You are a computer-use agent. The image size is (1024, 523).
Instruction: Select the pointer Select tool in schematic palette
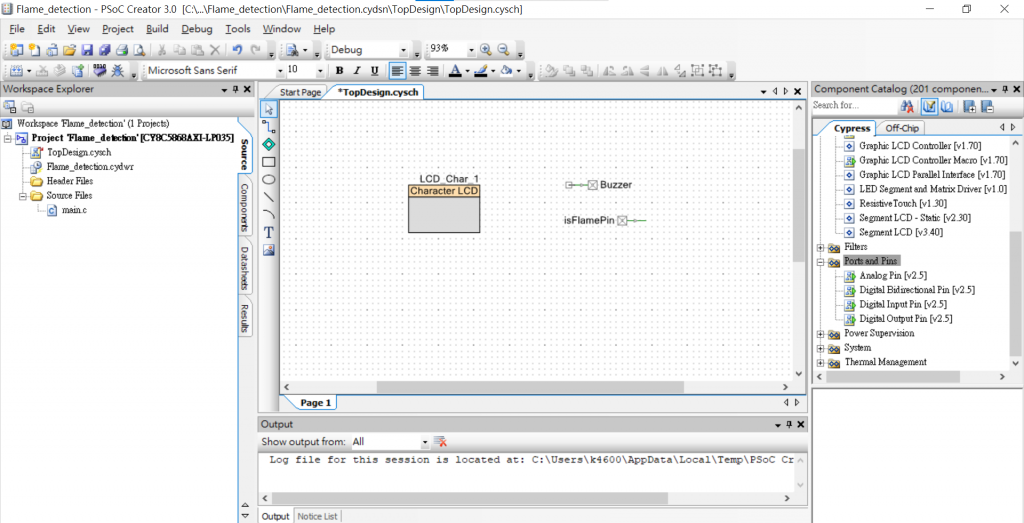click(x=268, y=108)
